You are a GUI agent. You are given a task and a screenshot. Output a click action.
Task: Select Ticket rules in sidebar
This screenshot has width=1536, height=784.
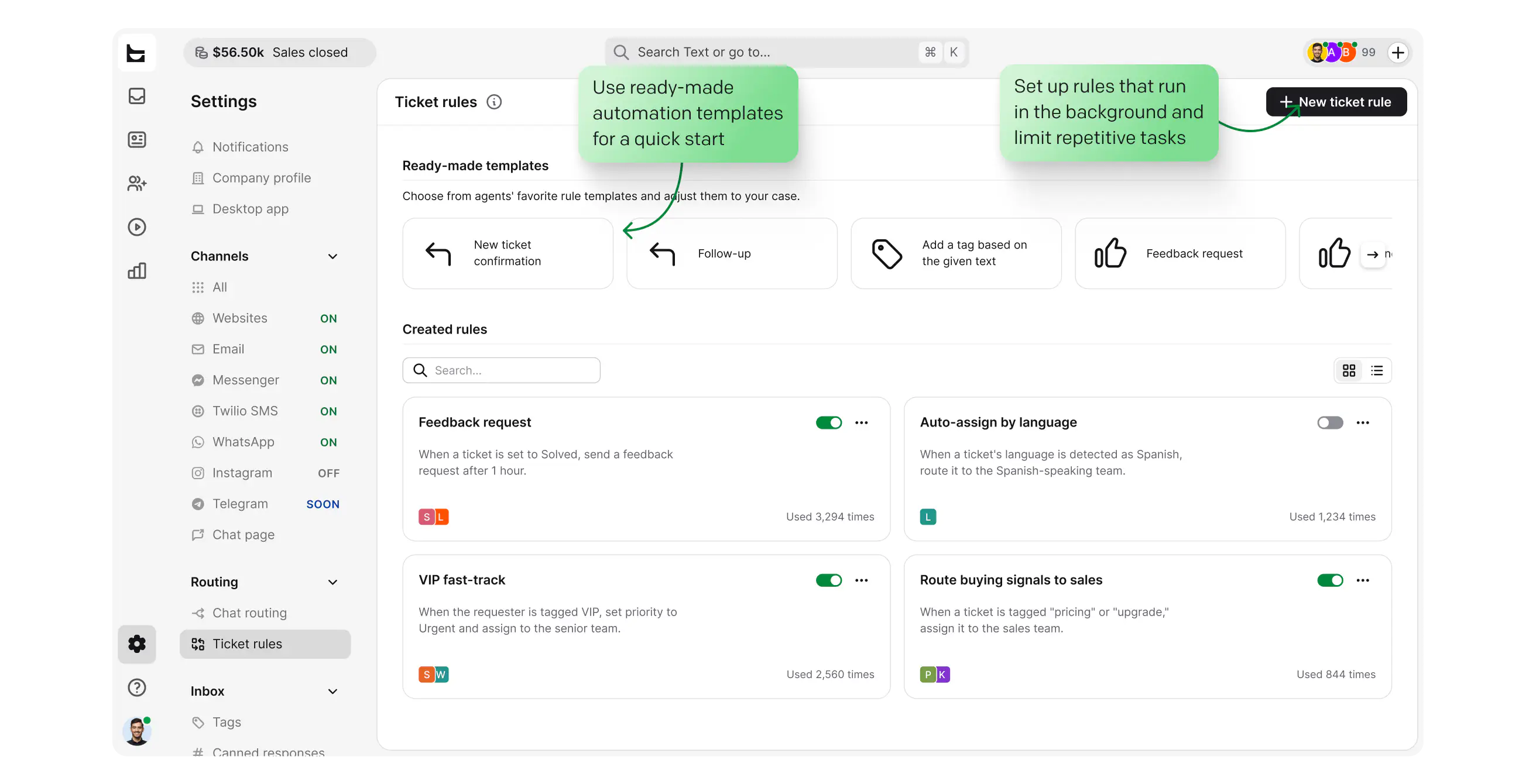(265, 644)
